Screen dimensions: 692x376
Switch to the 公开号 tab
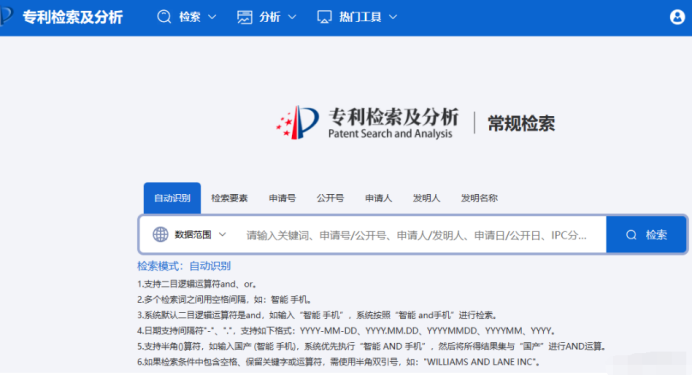330,198
